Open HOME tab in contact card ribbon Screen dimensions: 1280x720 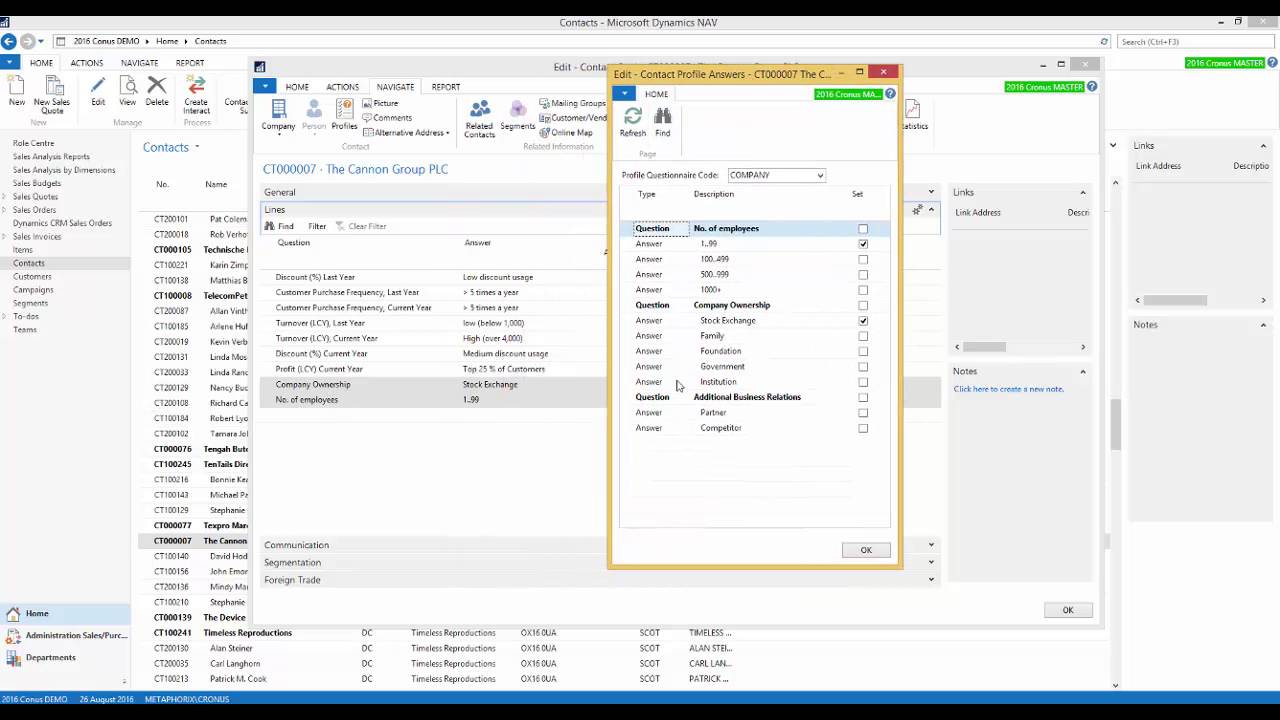[x=297, y=87]
